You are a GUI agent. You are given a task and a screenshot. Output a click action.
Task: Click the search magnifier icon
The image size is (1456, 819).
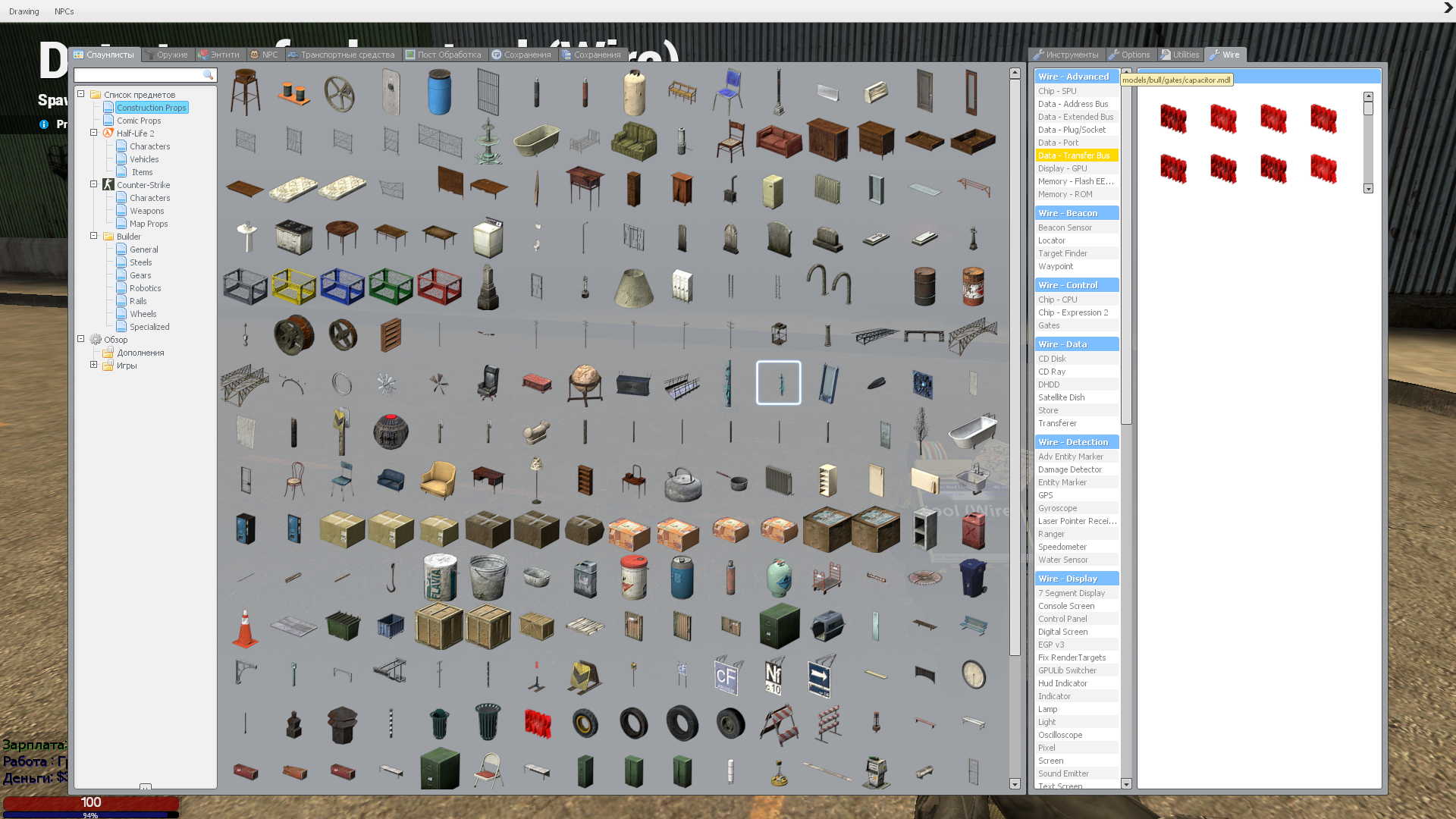[x=208, y=75]
